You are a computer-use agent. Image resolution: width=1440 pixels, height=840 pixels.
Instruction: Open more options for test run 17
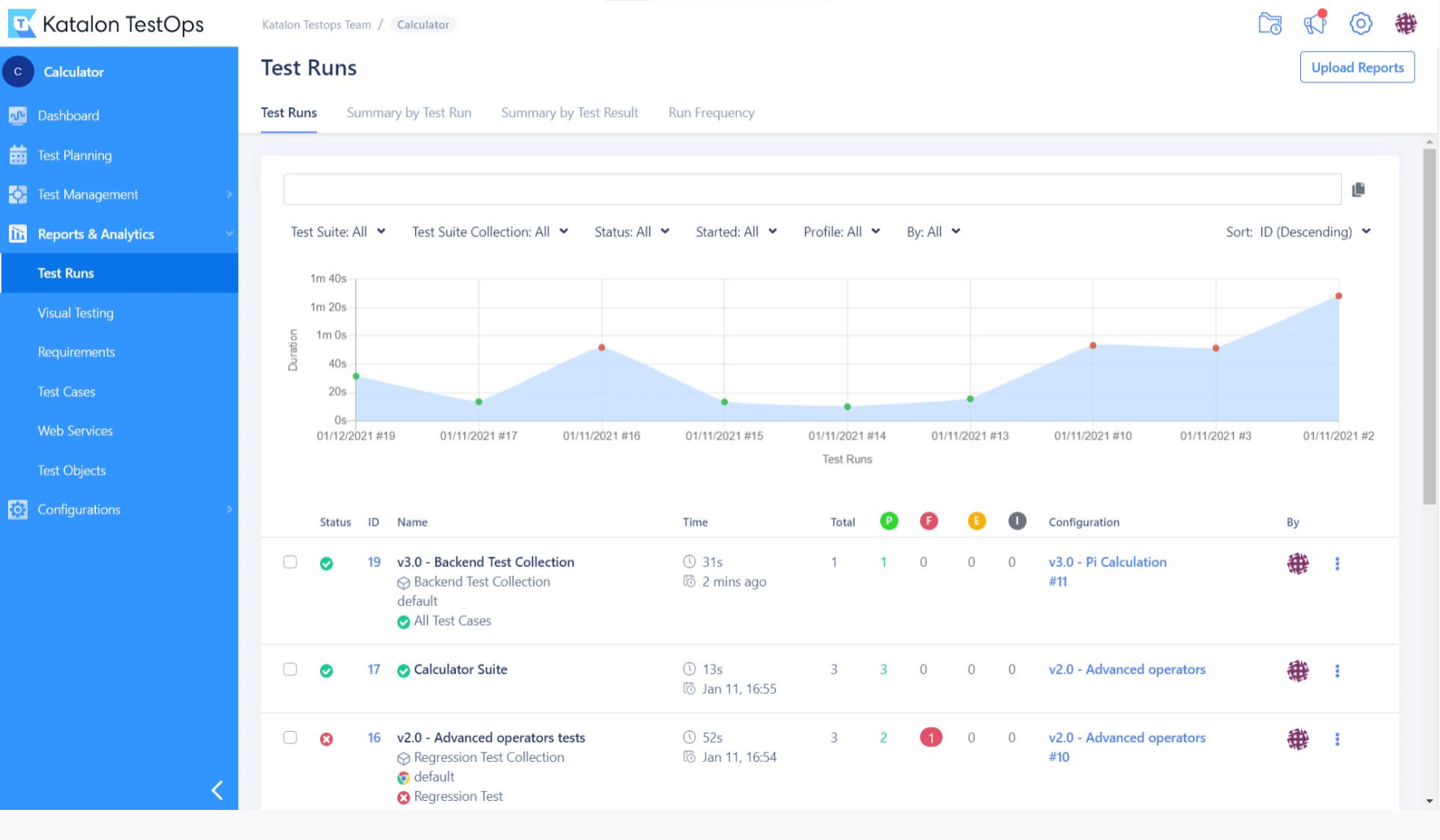point(1337,670)
